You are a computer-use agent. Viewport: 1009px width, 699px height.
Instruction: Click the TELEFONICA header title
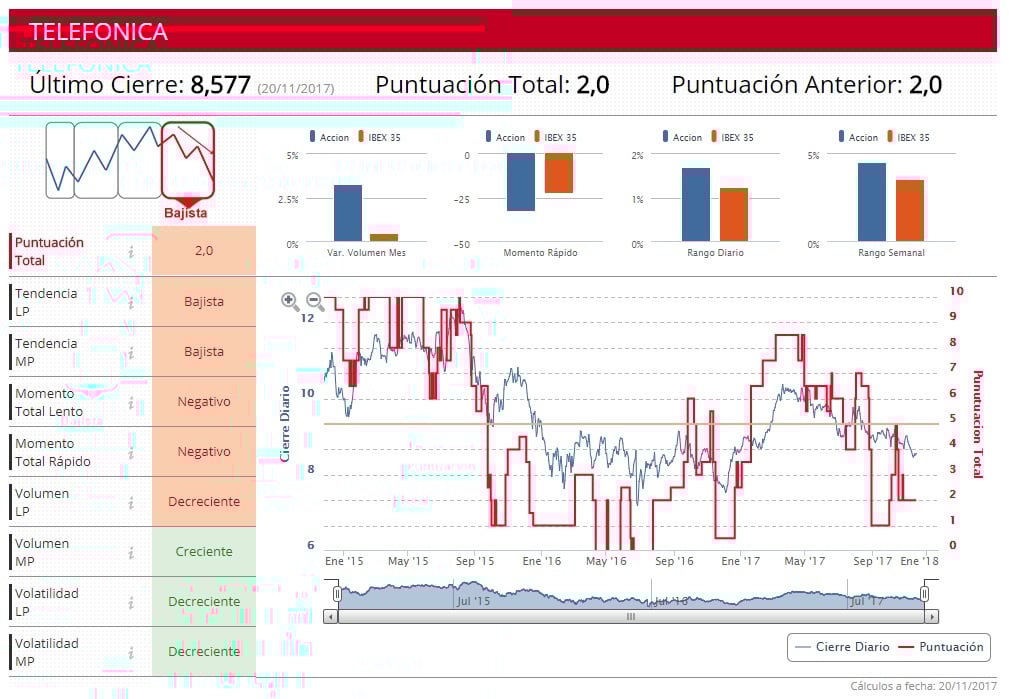click(x=98, y=32)
